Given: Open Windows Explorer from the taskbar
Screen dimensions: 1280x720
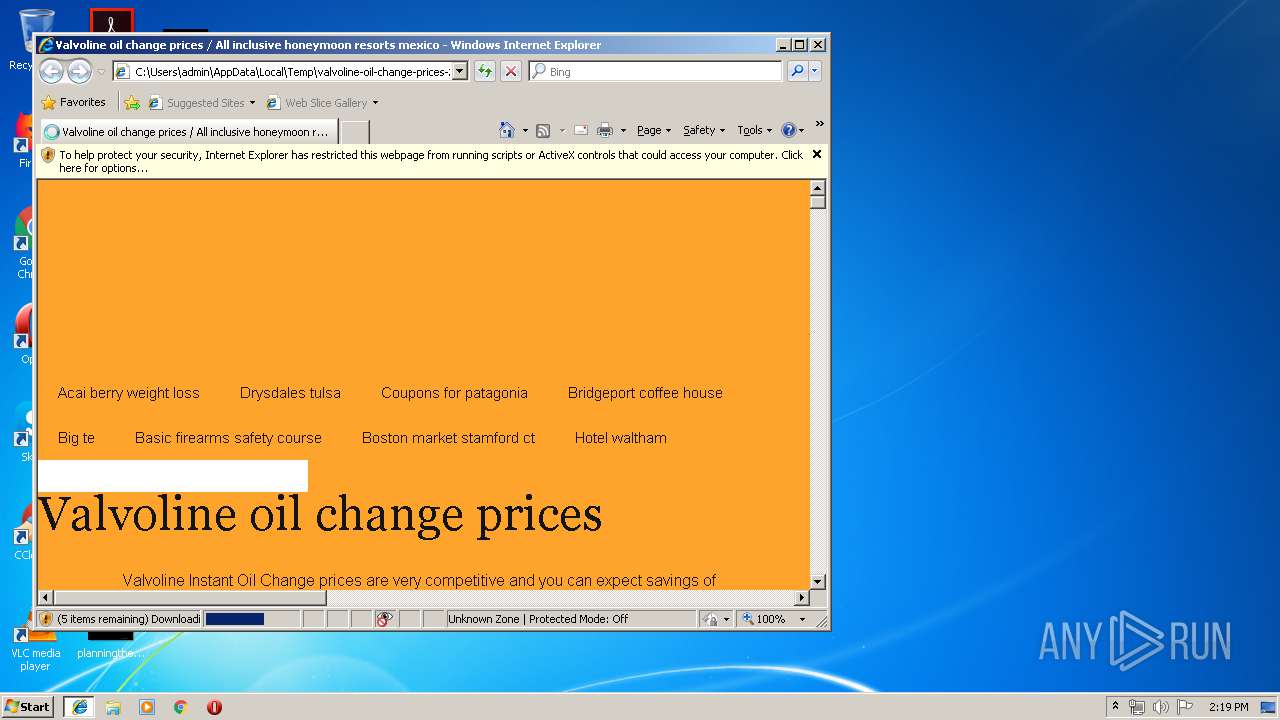Looking at the screenshot, I should point(113,707).
